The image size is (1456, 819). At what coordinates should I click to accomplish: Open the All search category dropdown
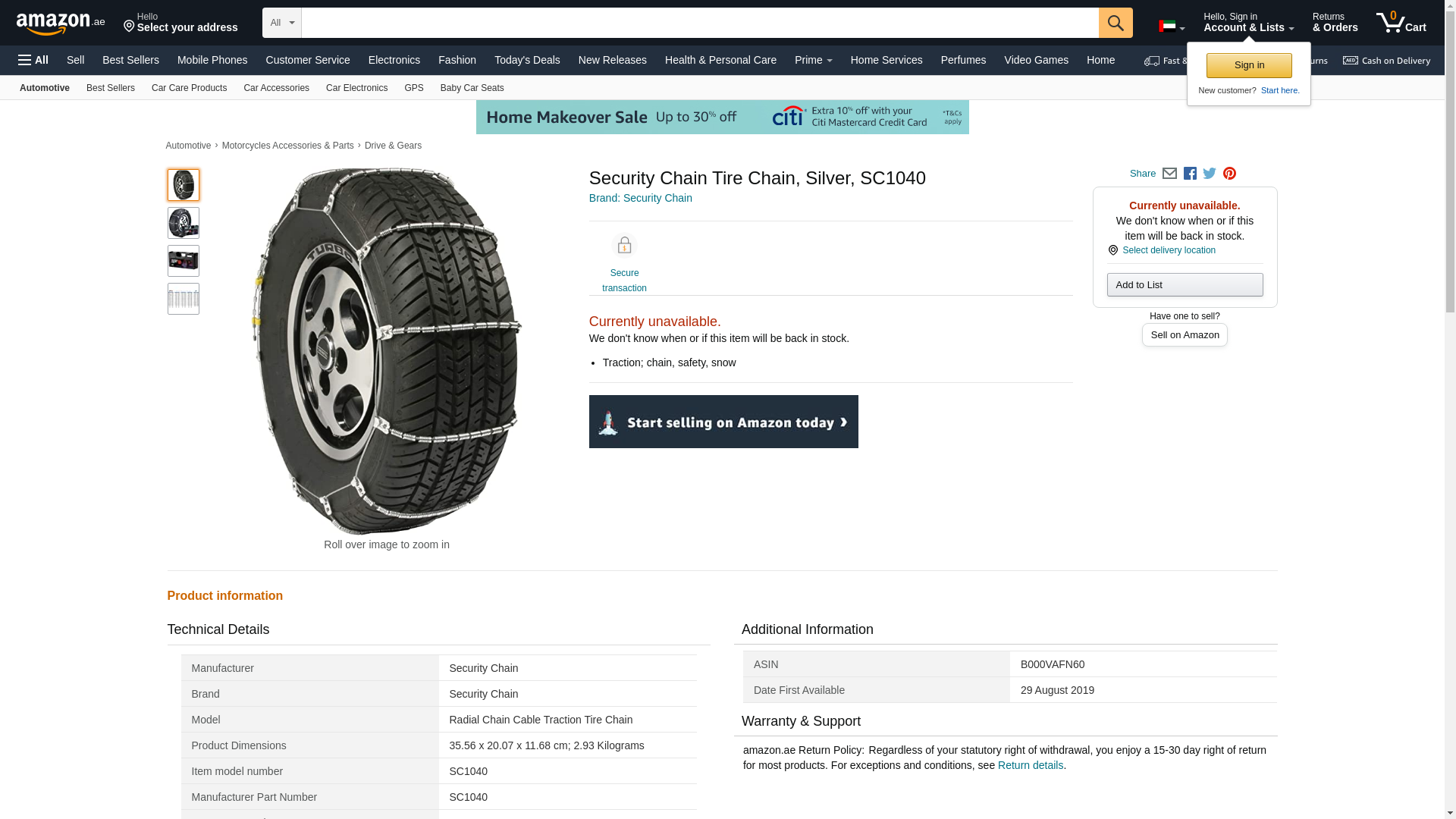281,23
